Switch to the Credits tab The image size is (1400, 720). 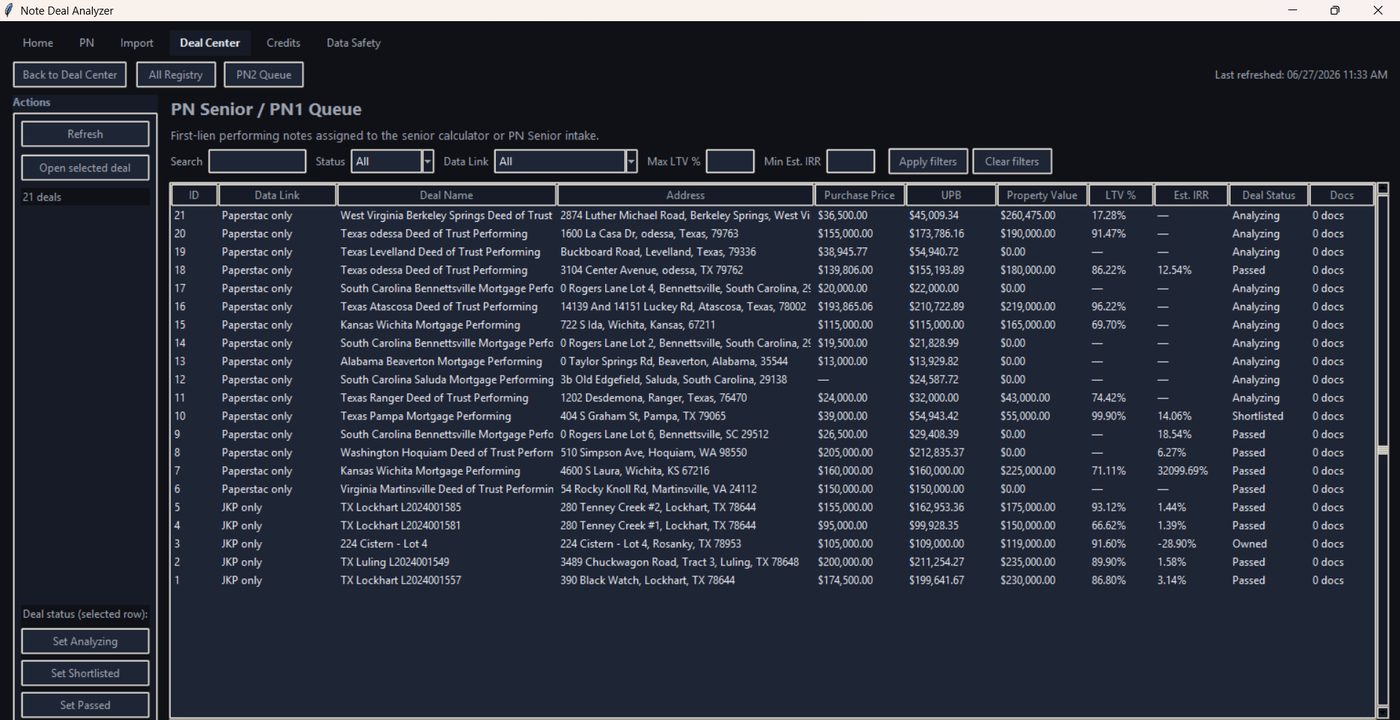coord(283,43)
